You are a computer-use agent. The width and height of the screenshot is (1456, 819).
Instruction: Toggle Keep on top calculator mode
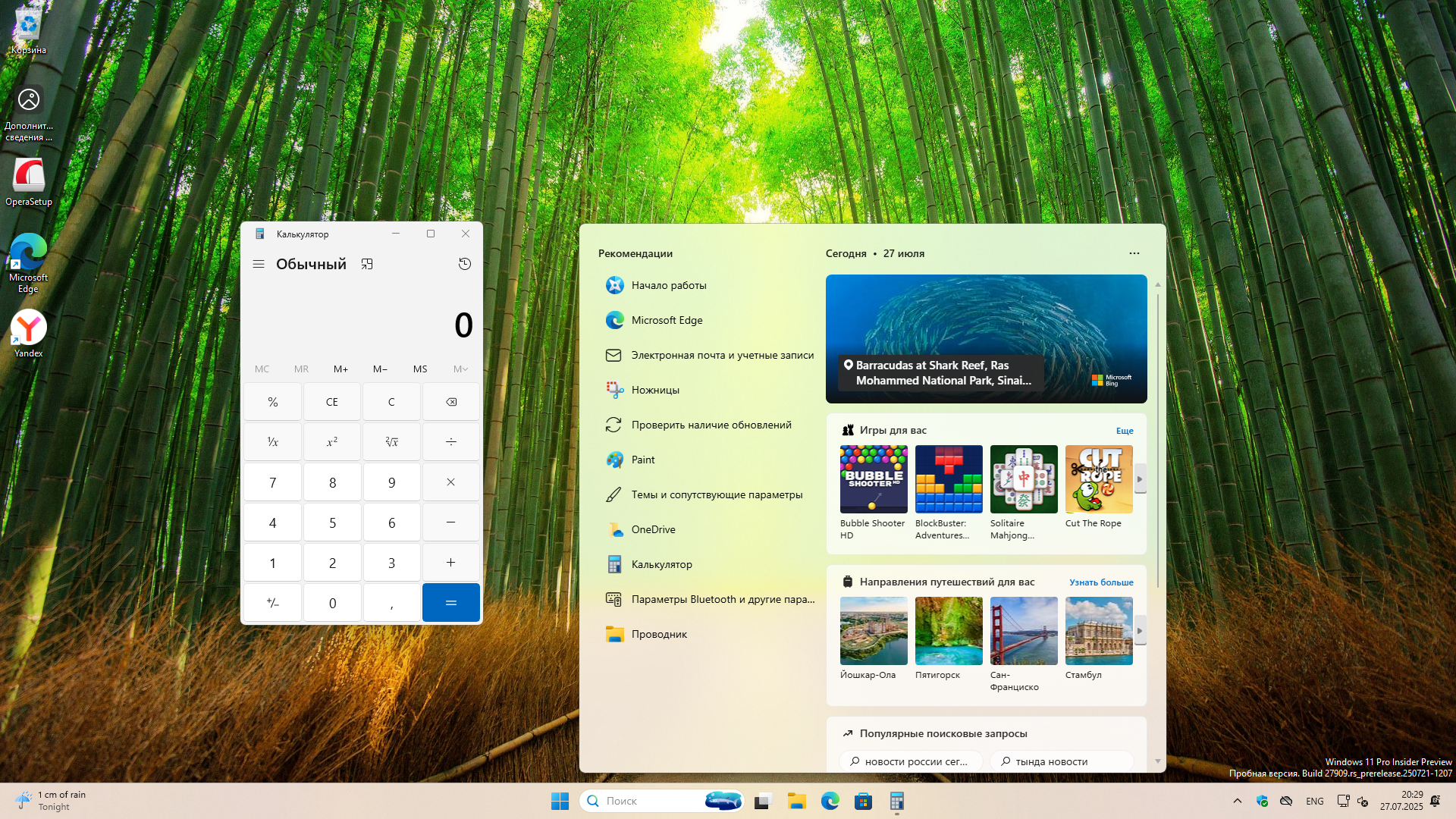[x=367, y=264]
